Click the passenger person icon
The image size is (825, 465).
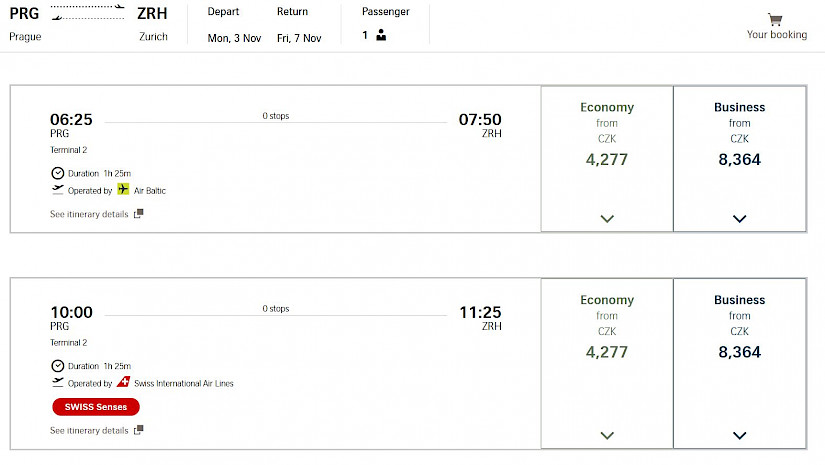pyautogui.click(x=381, y=35)
